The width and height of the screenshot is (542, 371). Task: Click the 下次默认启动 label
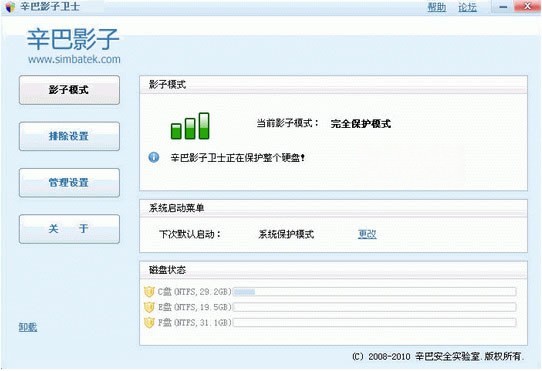190,234
